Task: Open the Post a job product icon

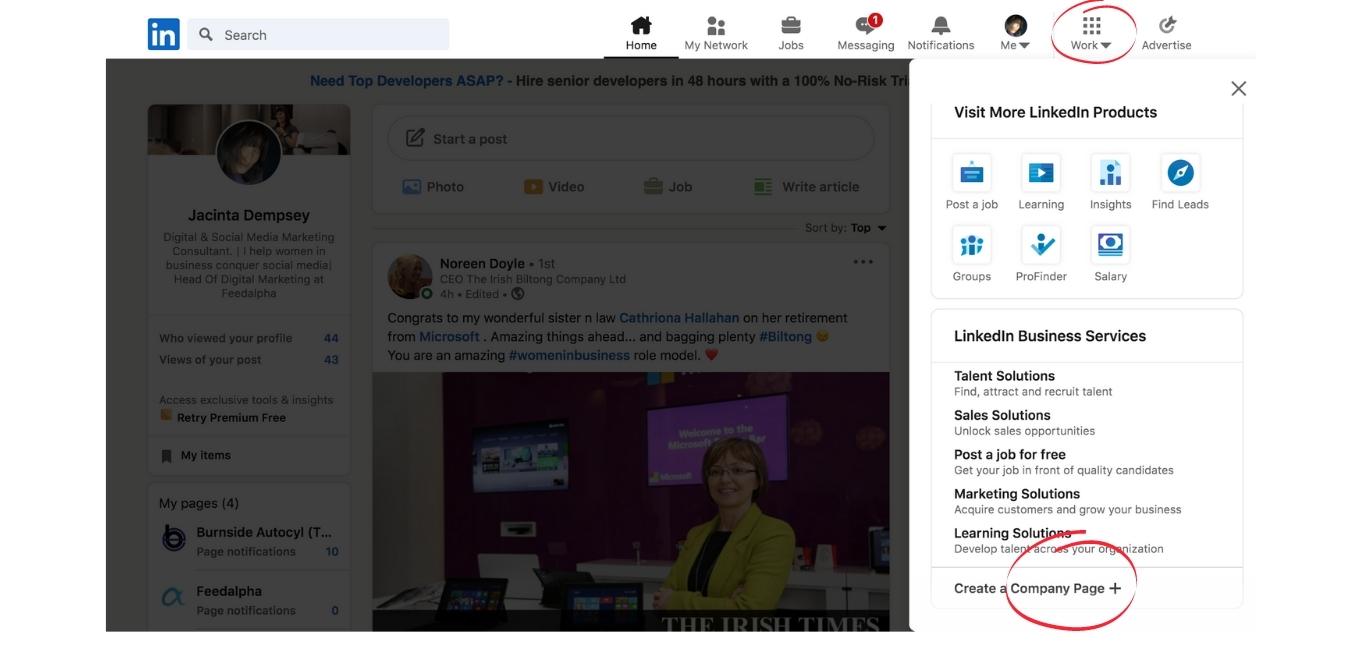Action: coord(971,173)
